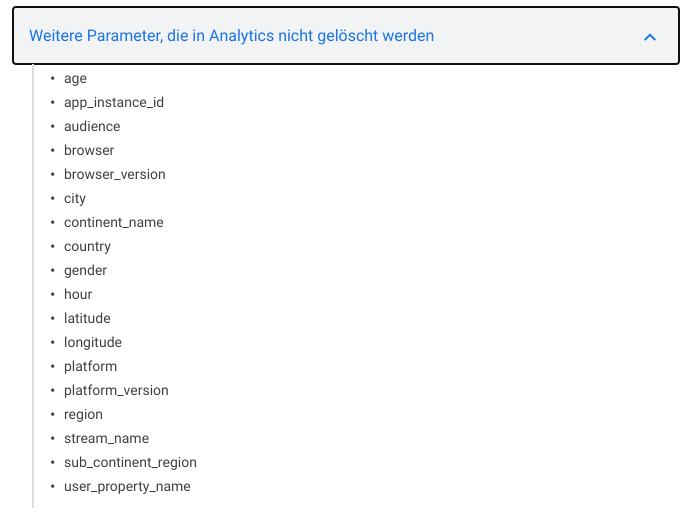Screen dimensions: 698x512
Task: Click the 'continent_name' parameter
Action: (113, 222)
